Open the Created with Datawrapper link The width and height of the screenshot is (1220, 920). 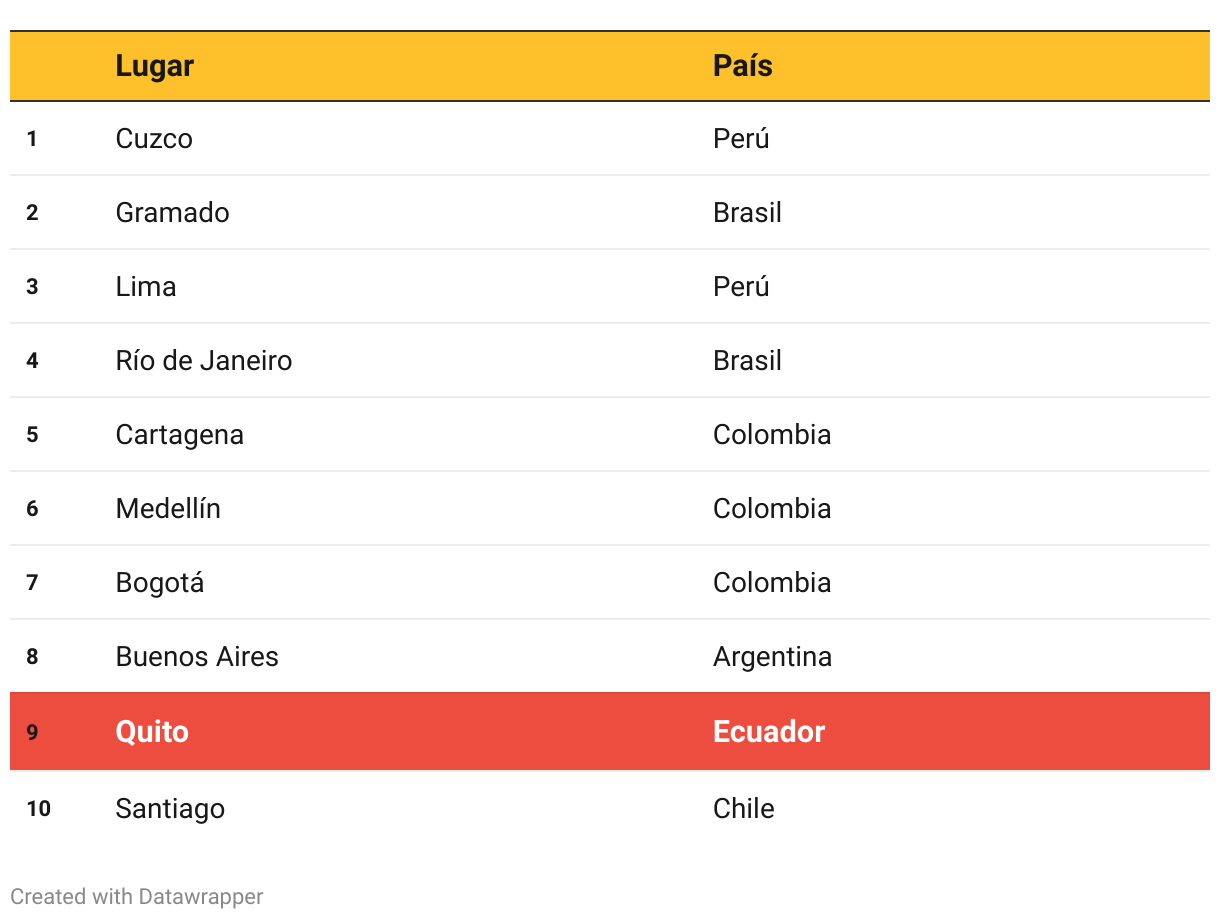coord(137,896)
